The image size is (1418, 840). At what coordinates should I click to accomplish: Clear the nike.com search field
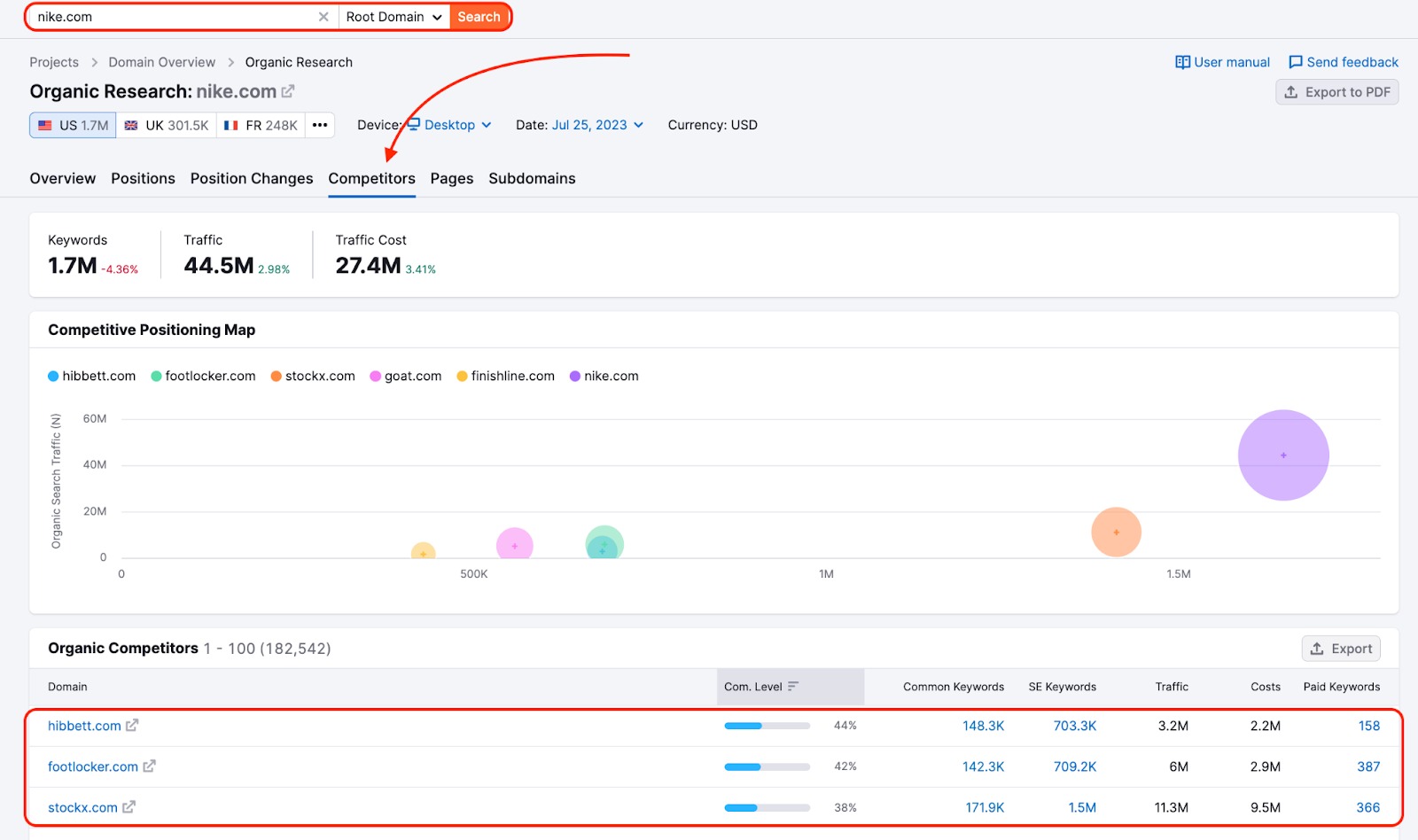pyautogui.click(x=323, y=17)
